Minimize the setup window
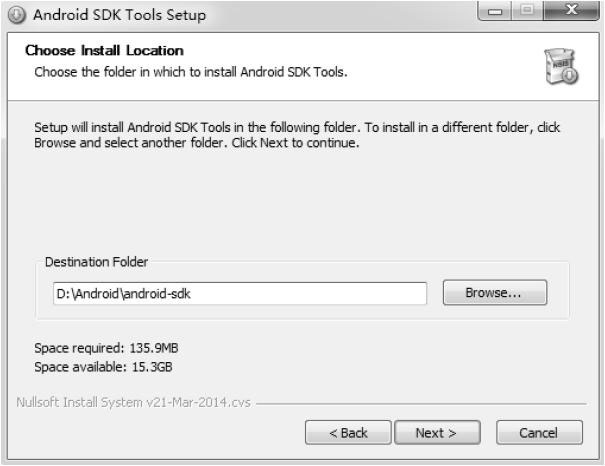Viewport: 605px width, 466px height. (495, 14)
